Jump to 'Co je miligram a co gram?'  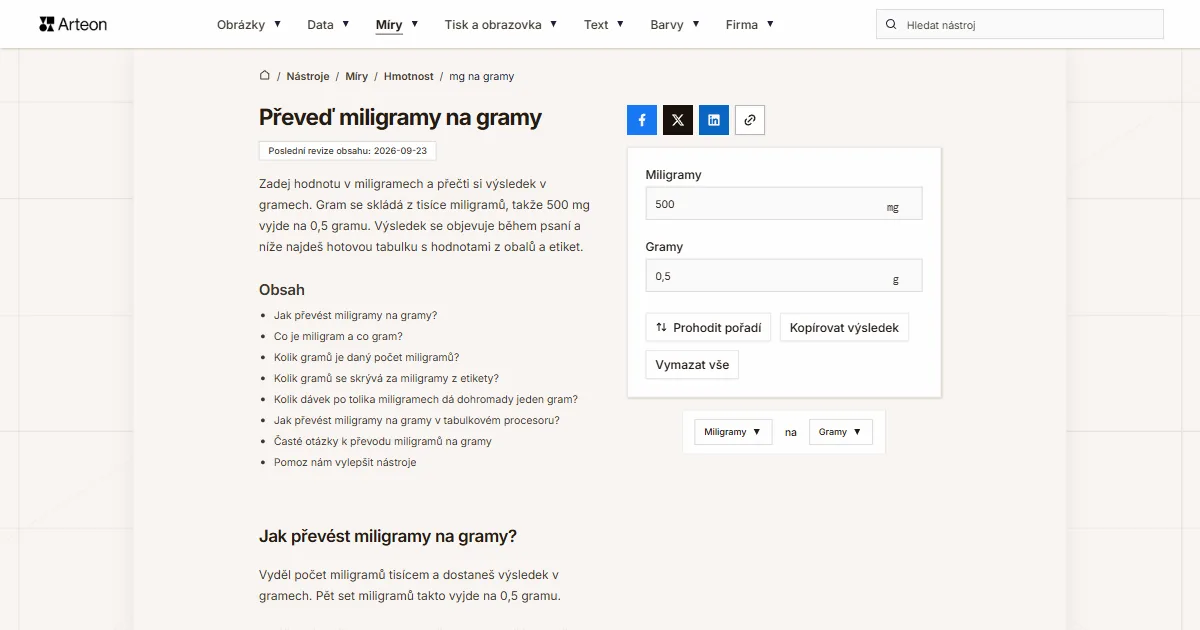coord(338,336)
